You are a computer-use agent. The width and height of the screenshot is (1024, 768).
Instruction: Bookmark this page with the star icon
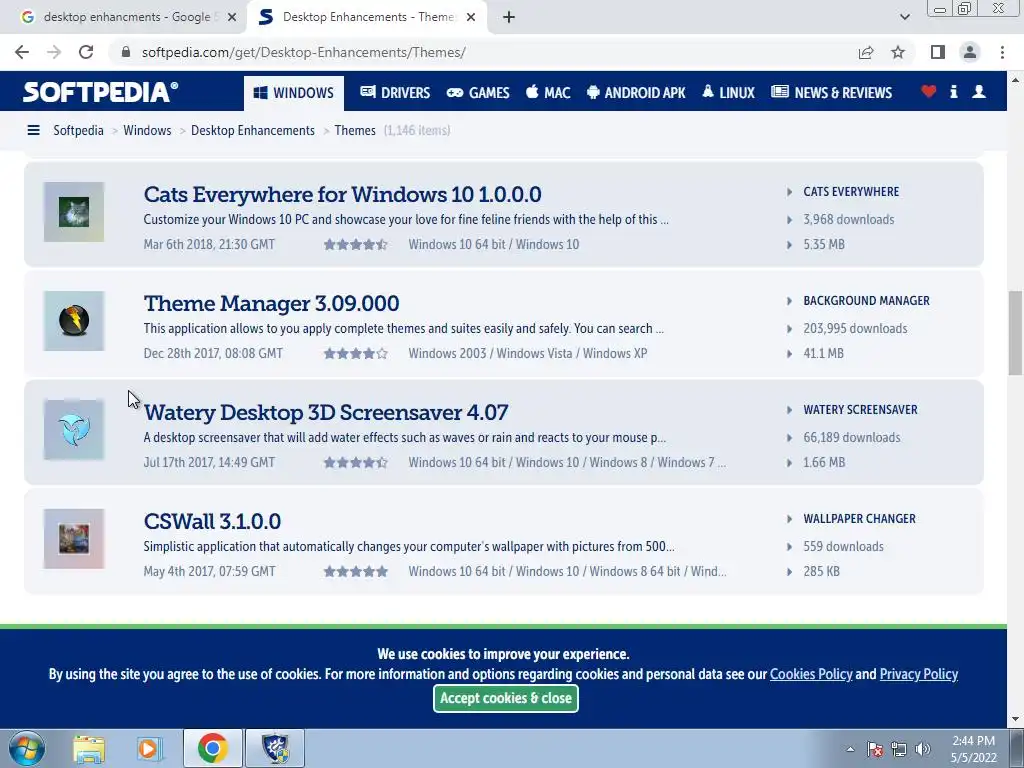click(x=898, y=52)
